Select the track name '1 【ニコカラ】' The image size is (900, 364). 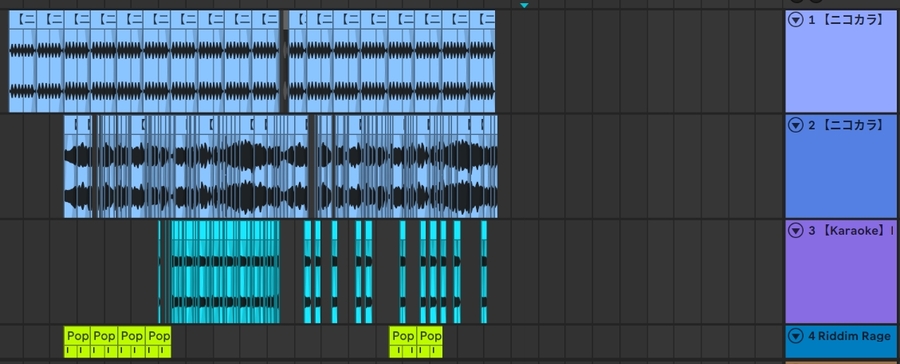pos(845,20)
